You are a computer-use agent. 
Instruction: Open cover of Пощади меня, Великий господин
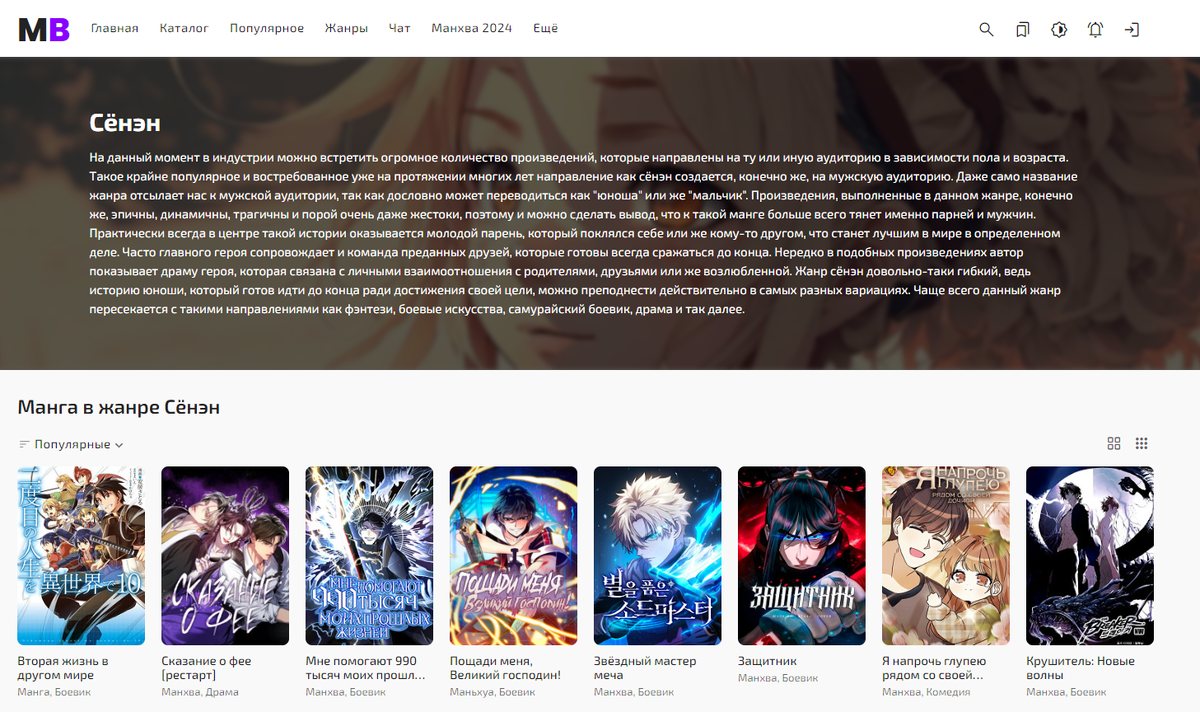tap(513, 556)
